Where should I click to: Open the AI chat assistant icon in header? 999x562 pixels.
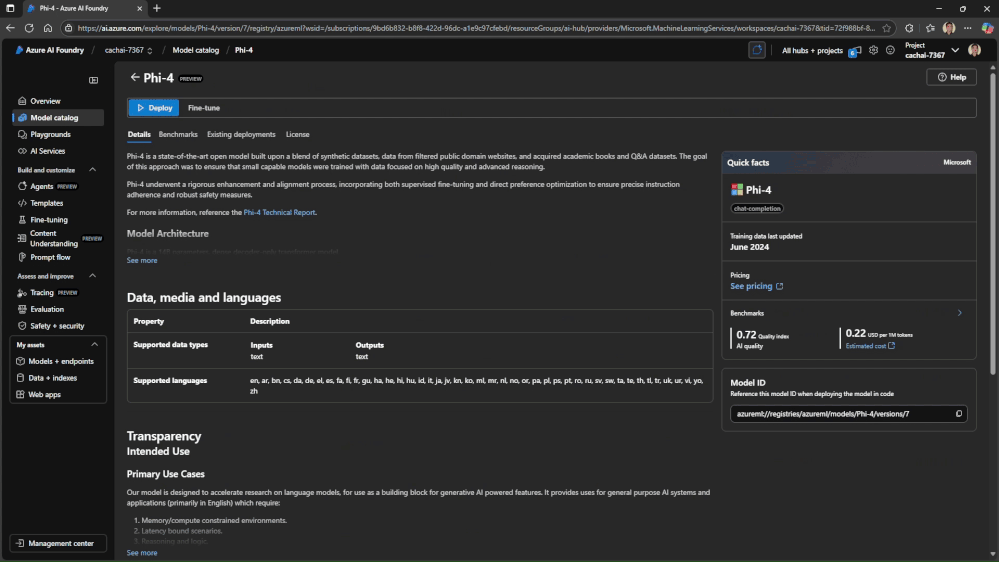point(757,50)
